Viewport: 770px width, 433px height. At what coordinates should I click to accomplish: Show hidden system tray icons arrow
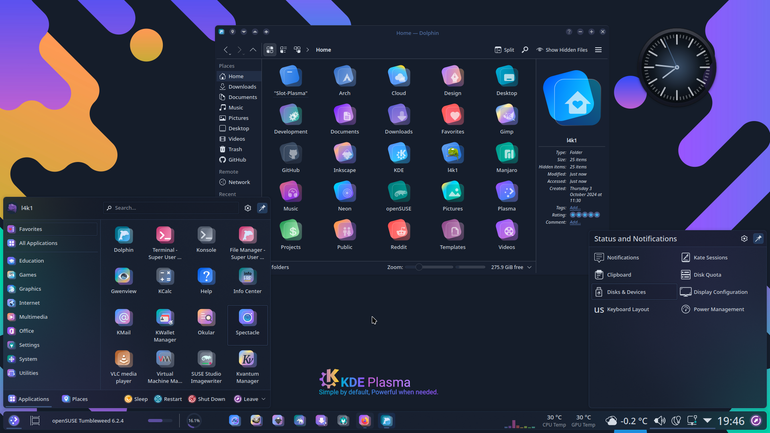pos(707,421)
